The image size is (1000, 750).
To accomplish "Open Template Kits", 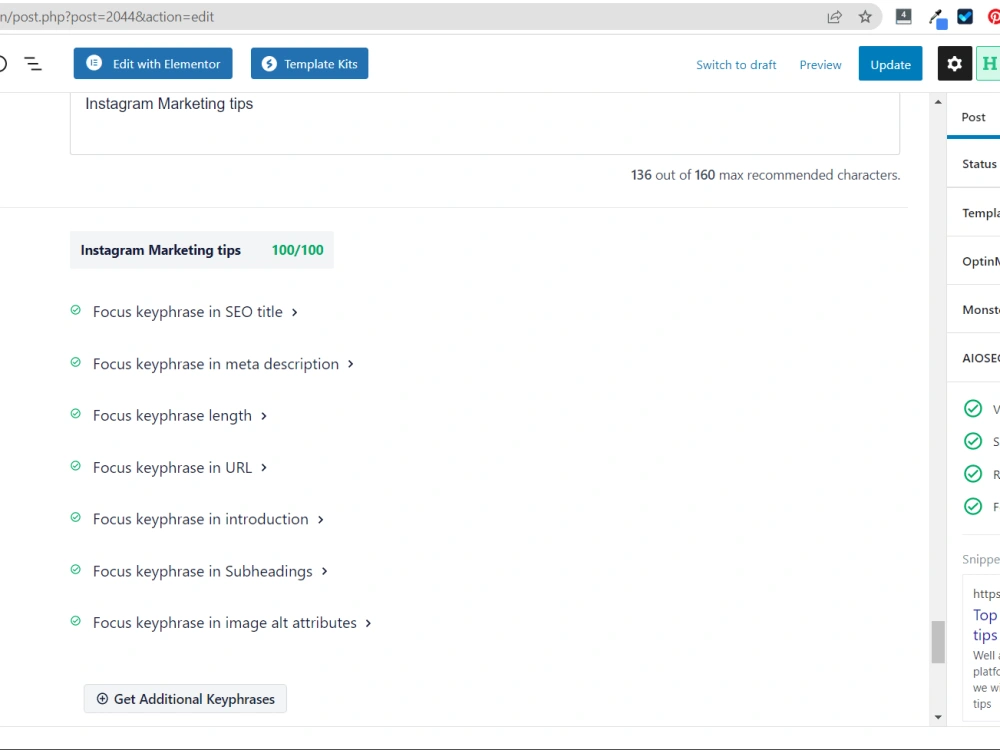I will 309,63.
